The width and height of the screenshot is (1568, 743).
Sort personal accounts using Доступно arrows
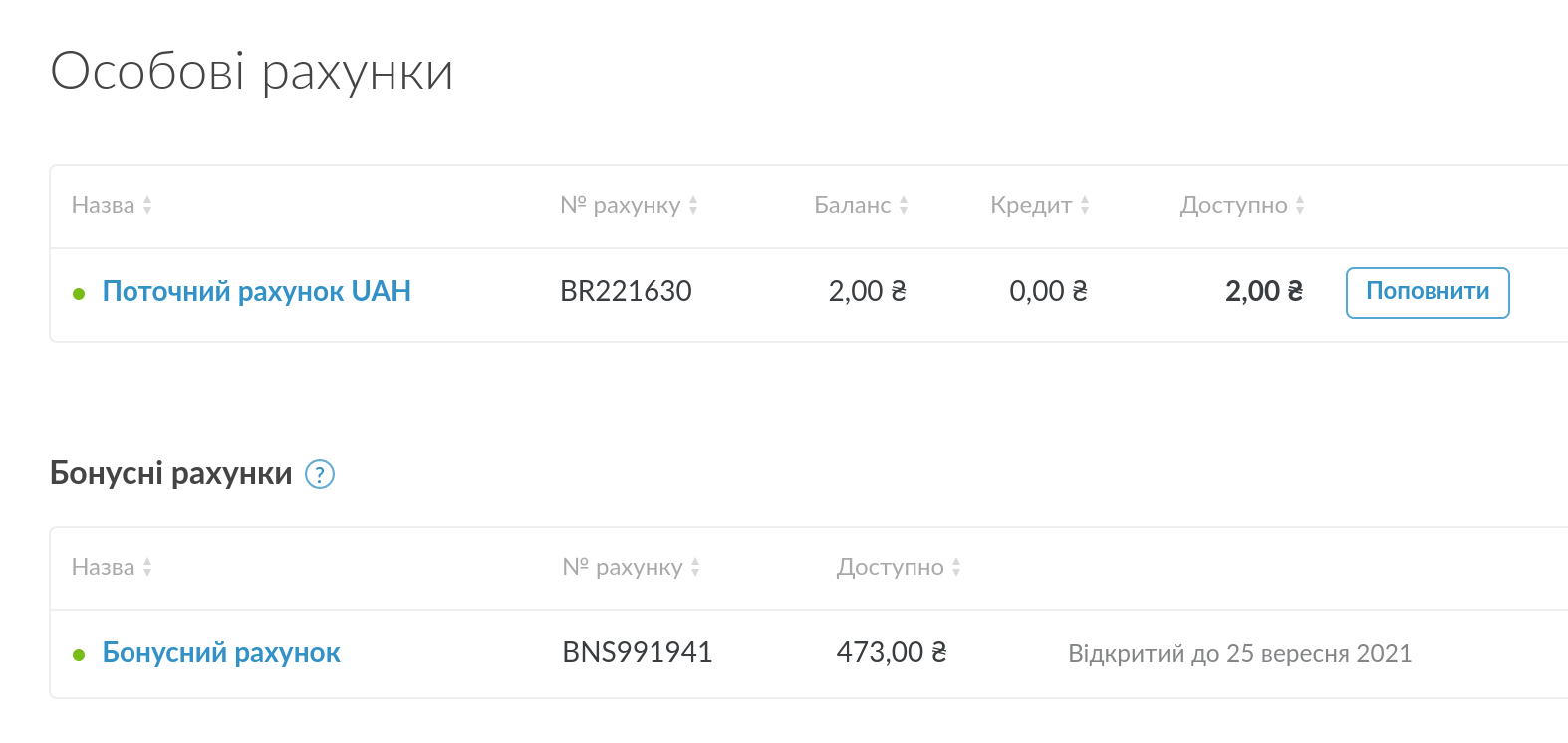click(1300, 206)
